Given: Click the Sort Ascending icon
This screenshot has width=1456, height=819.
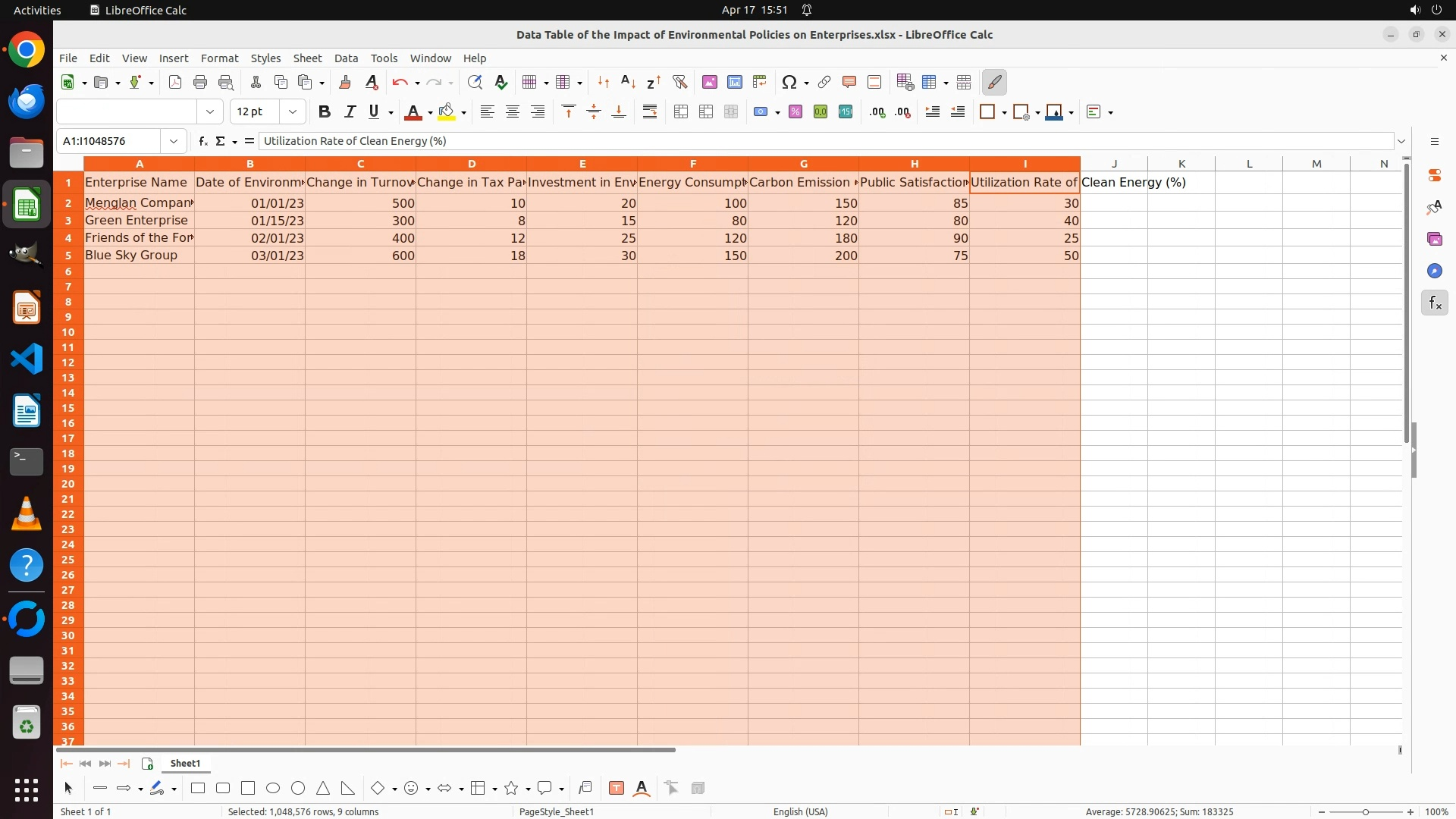Looking at the screenshot, I should pos(628,82).
